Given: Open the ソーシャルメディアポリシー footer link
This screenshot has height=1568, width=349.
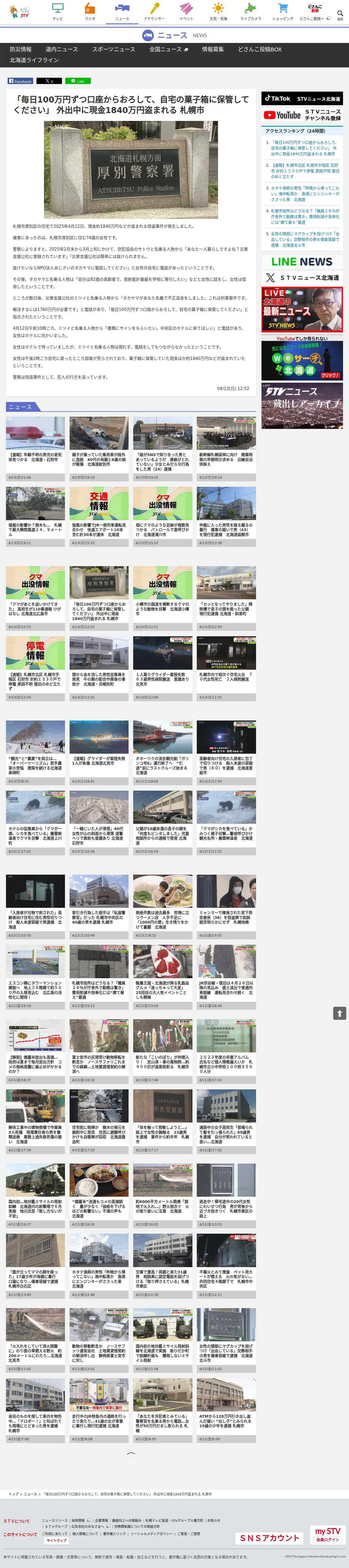Looking at the screenshot, I should click(x=152, y=1534).
